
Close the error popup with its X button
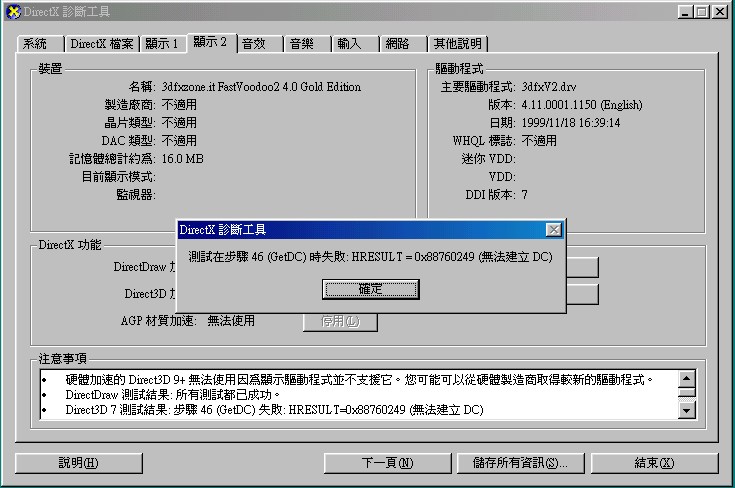point(554,230)
